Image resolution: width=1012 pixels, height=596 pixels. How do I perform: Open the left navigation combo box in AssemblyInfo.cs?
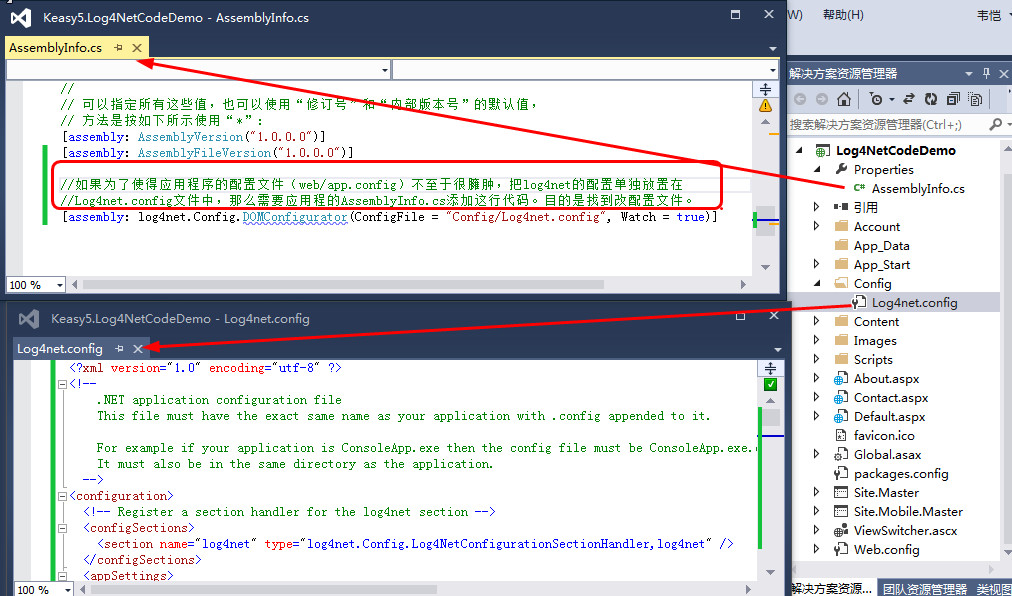(385, 69)
